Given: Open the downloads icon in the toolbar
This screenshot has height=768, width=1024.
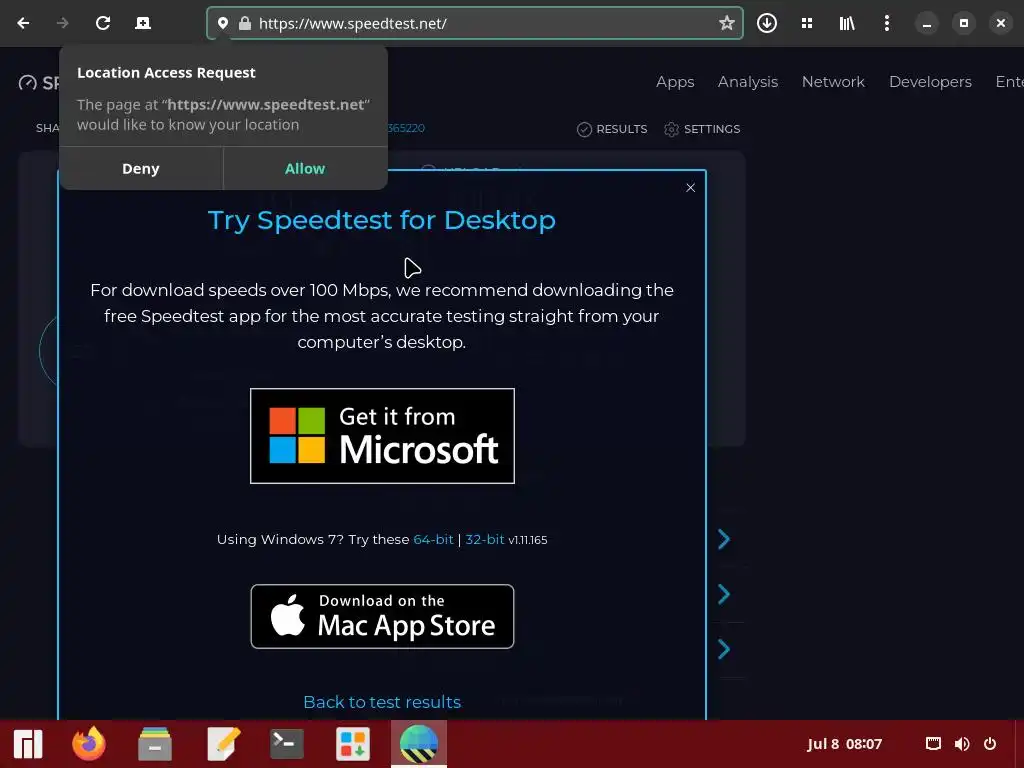Looking at the screenshot, I should point(767,24).
